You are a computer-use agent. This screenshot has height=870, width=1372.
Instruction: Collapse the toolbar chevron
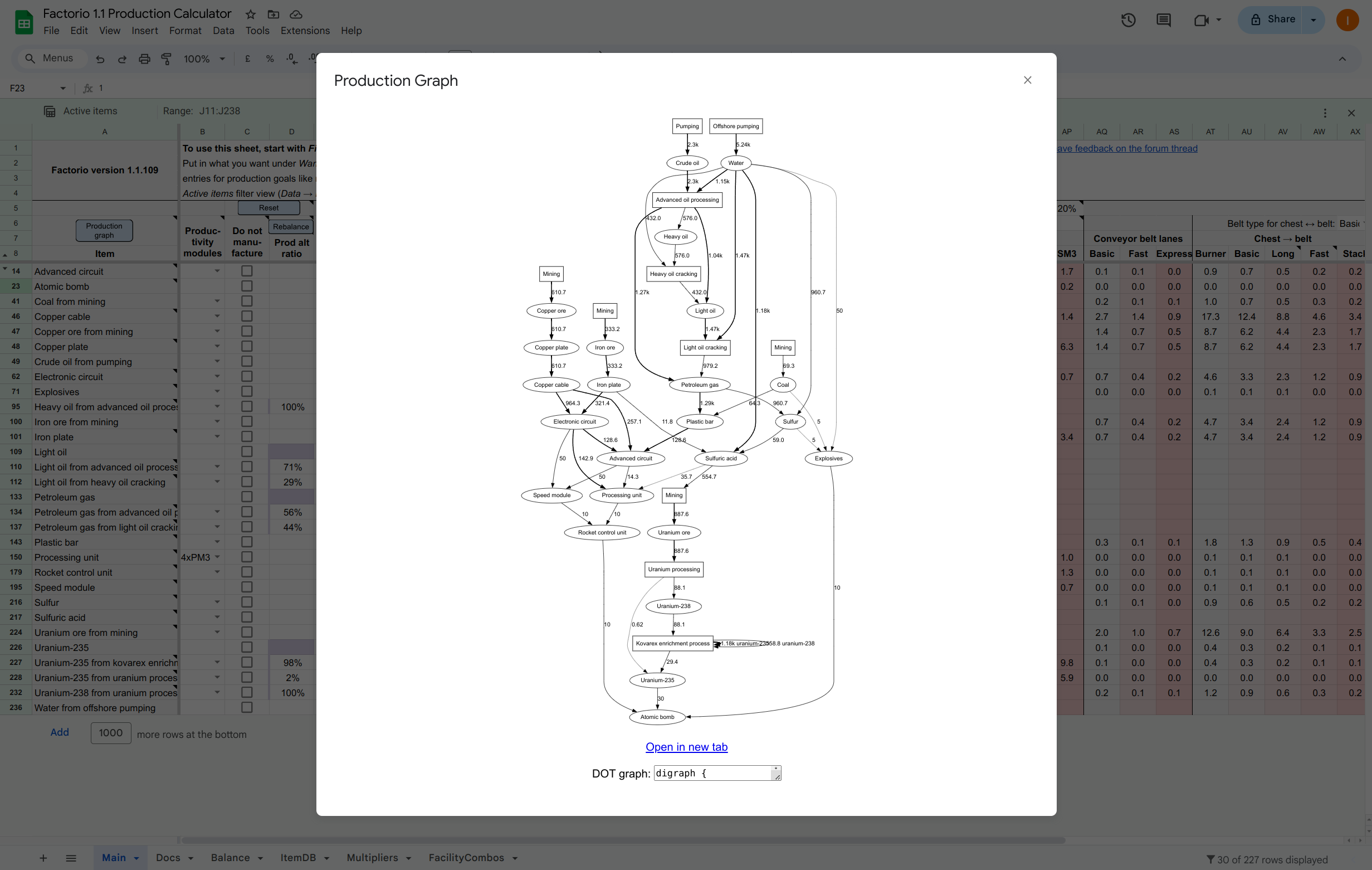point(1342,59)
